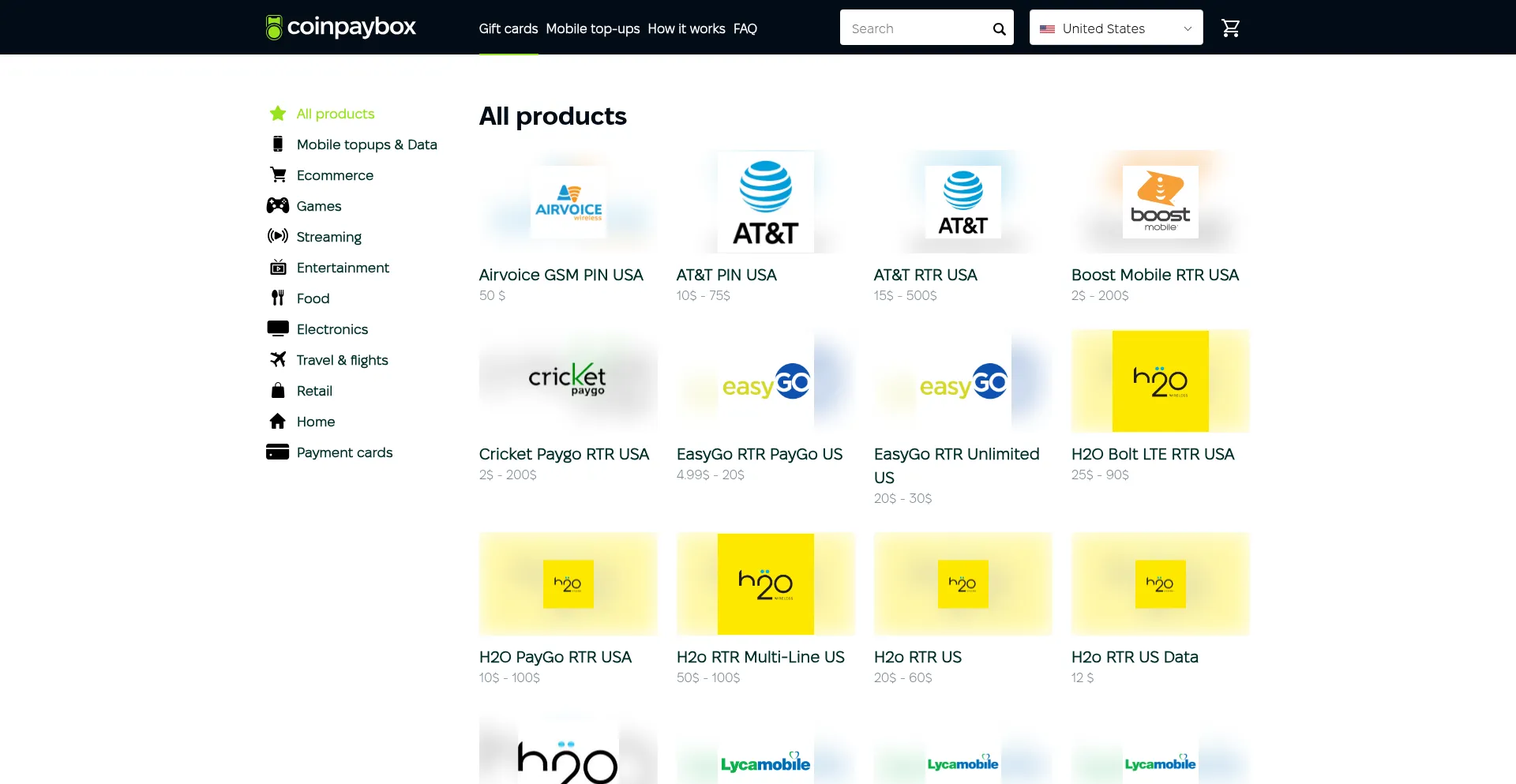The width and height of the screenshot is (1516, 784).
Task: Open EasyGo RTR Unlimited US image
Action: tap(963, 381)
